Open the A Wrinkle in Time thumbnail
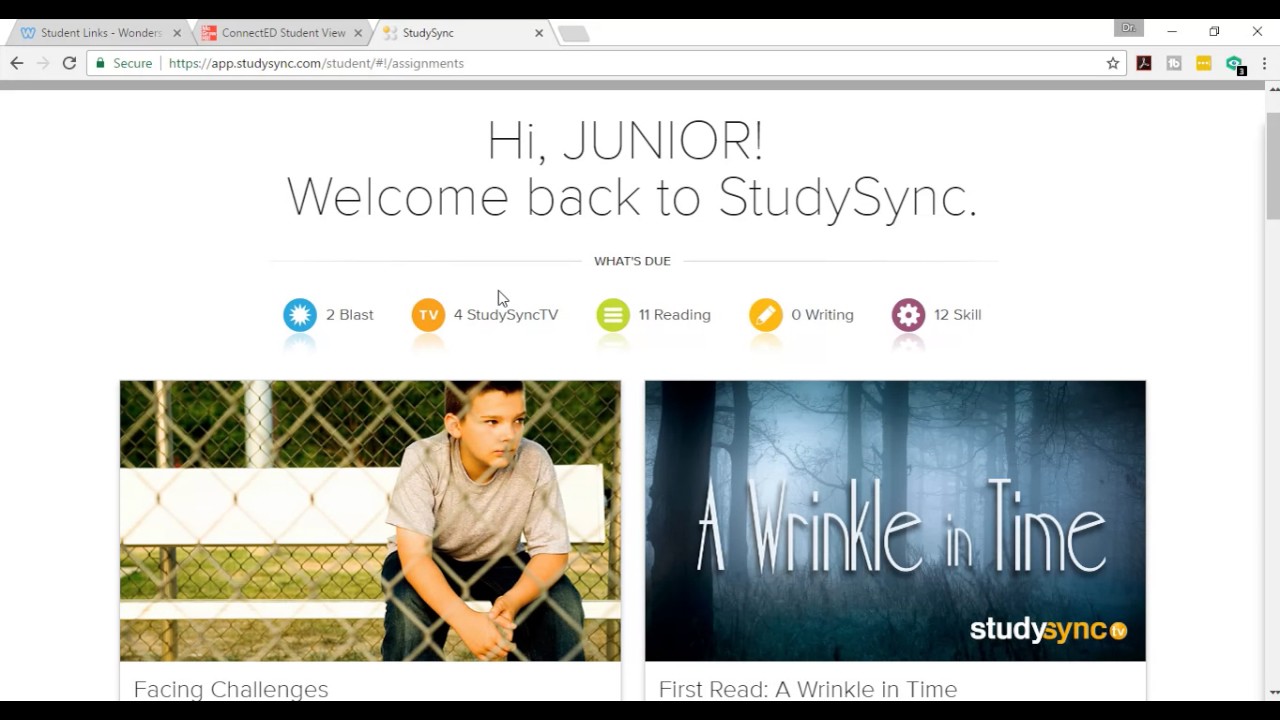This screenshot has width=1280, height=720. [x=895, y=520]
